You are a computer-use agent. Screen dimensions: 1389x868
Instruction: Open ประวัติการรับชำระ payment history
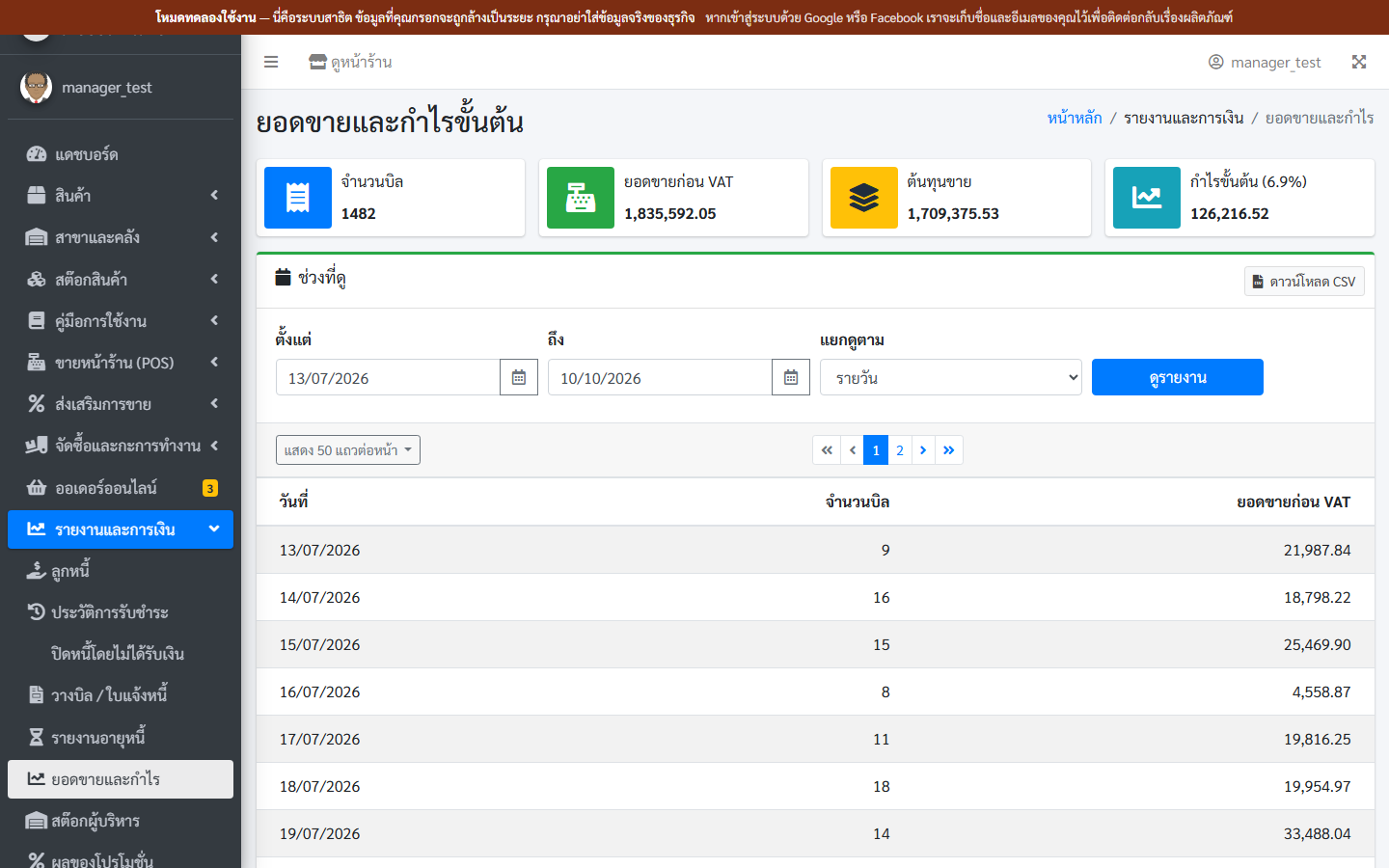click(121, 612)
